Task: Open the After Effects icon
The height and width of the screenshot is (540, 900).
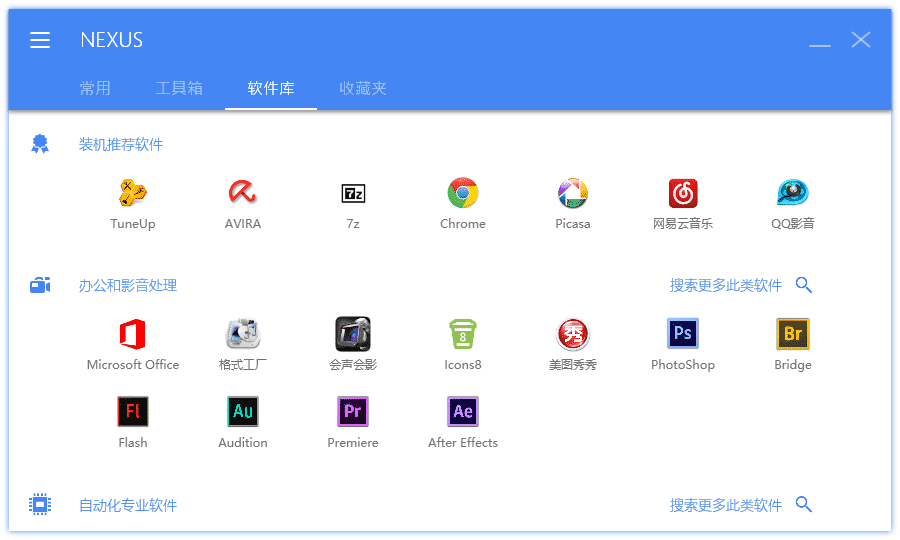Action: [463, 411]
